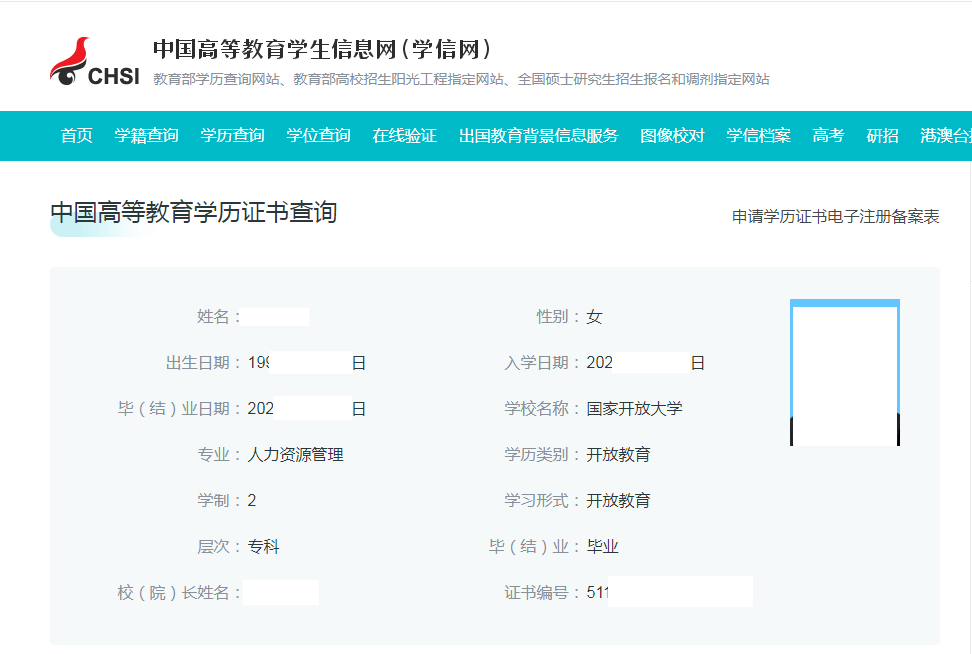The width and height of the screenshot is (972, 654).
Task: Click the site title 中国高等教育学生信息网(学信网)
Action: pos(322,49)
